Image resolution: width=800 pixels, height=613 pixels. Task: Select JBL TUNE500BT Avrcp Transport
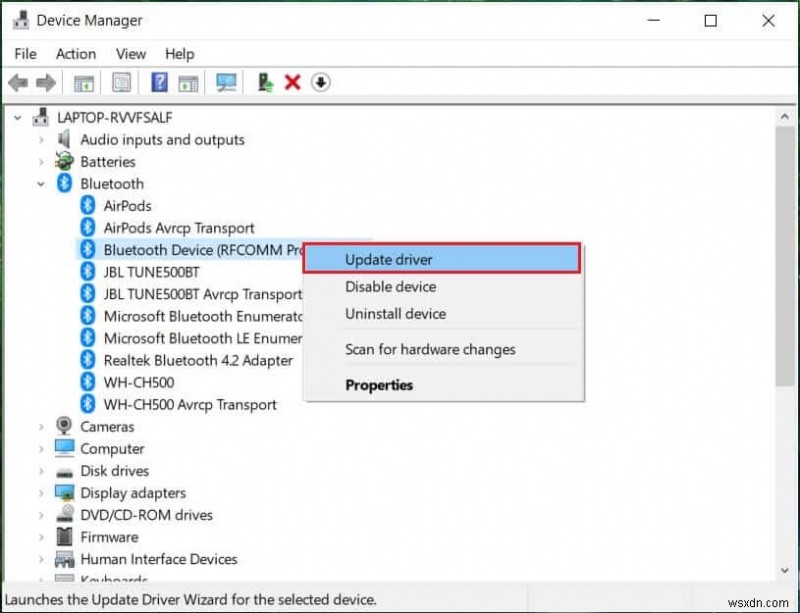pos(203,294)
